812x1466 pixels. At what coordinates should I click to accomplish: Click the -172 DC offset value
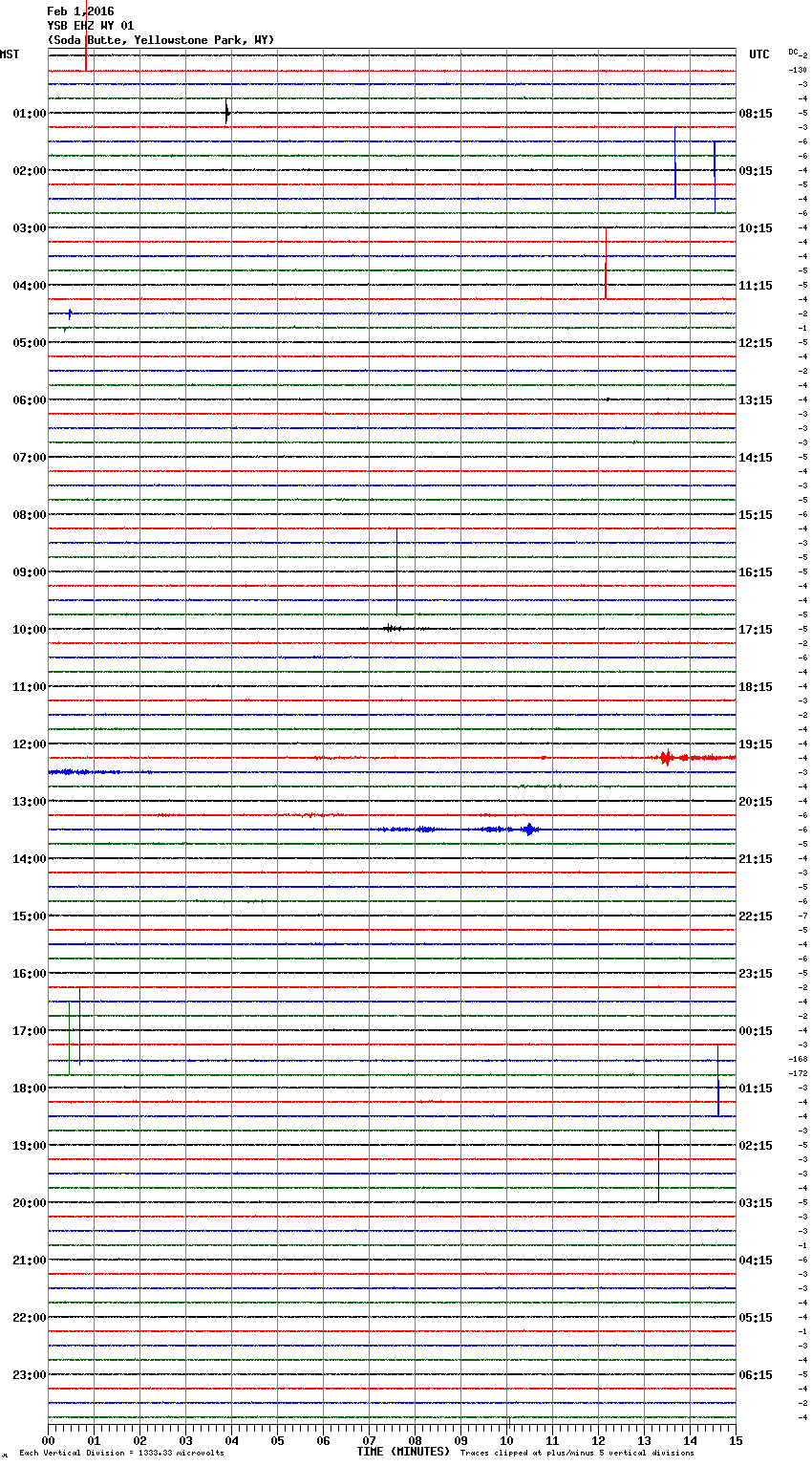[798, 1073]
